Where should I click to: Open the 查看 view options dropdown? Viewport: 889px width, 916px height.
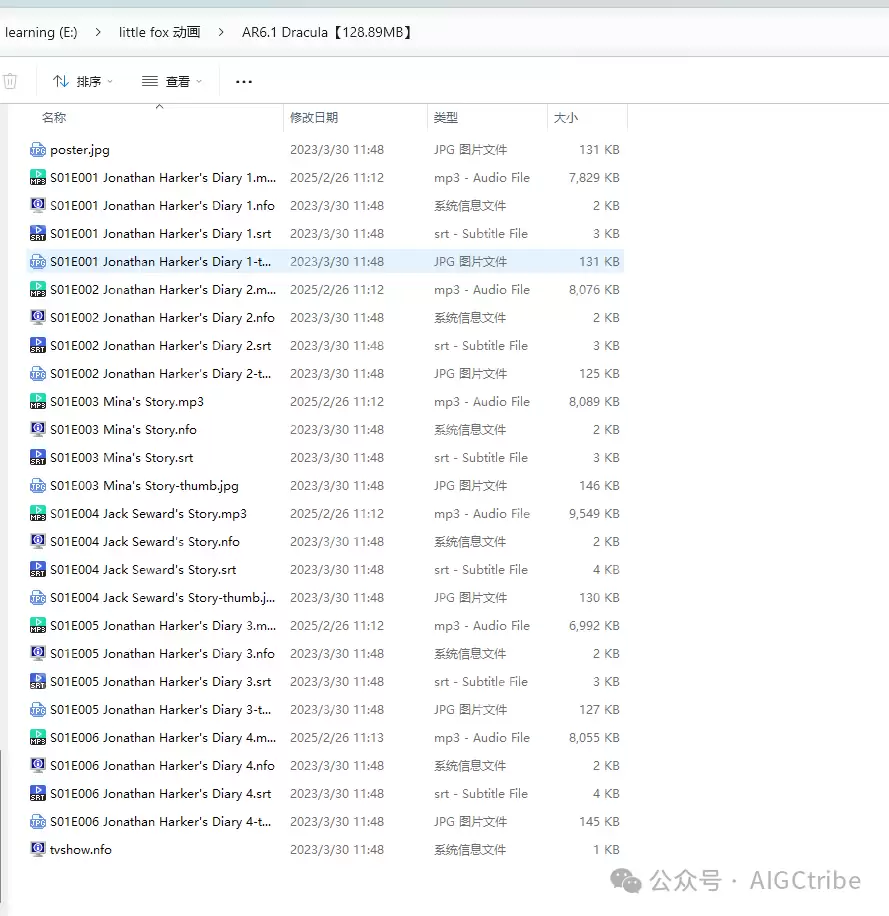[171, 81]
